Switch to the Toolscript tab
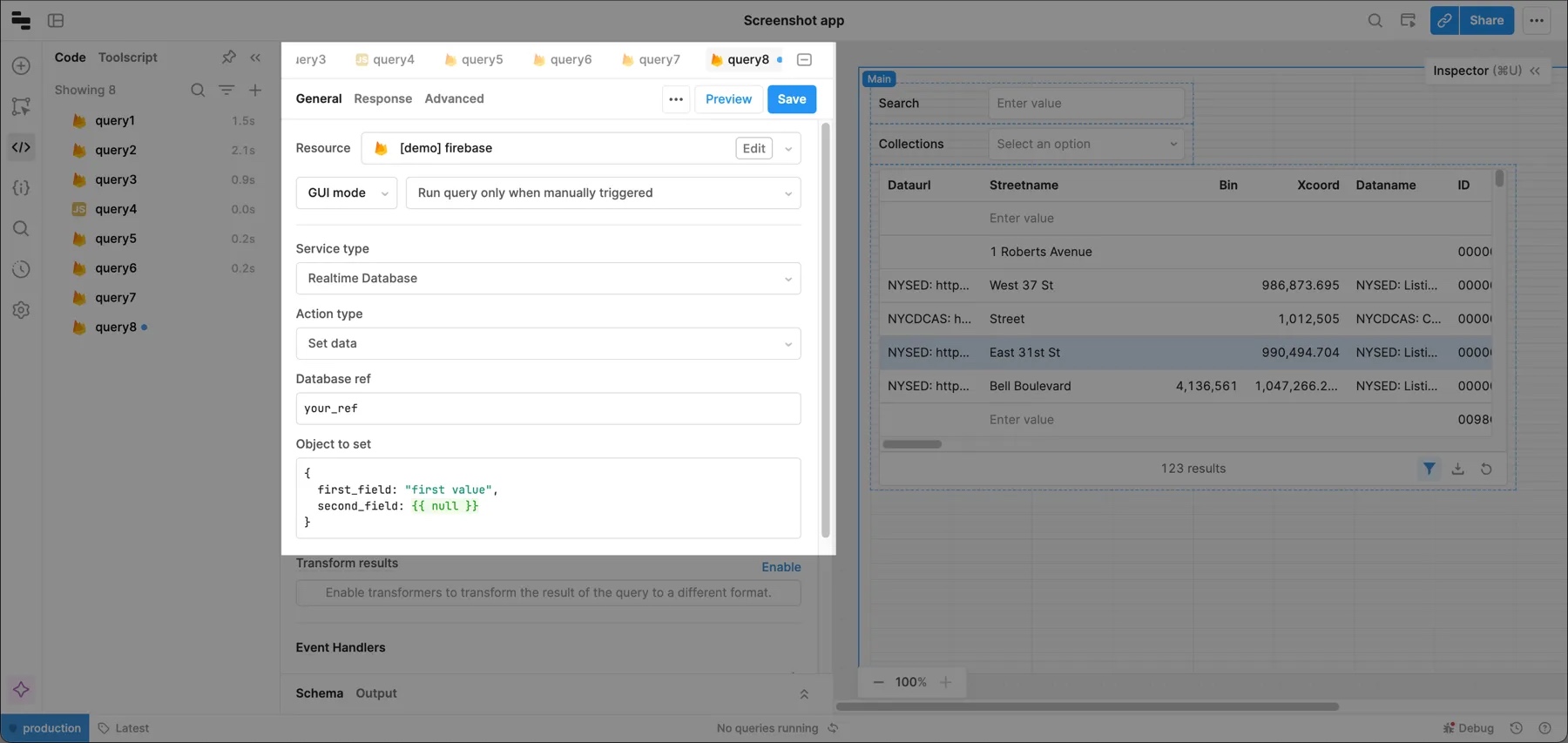Image resolution: width=1568 pixels, height=743 pixels. 128,57
